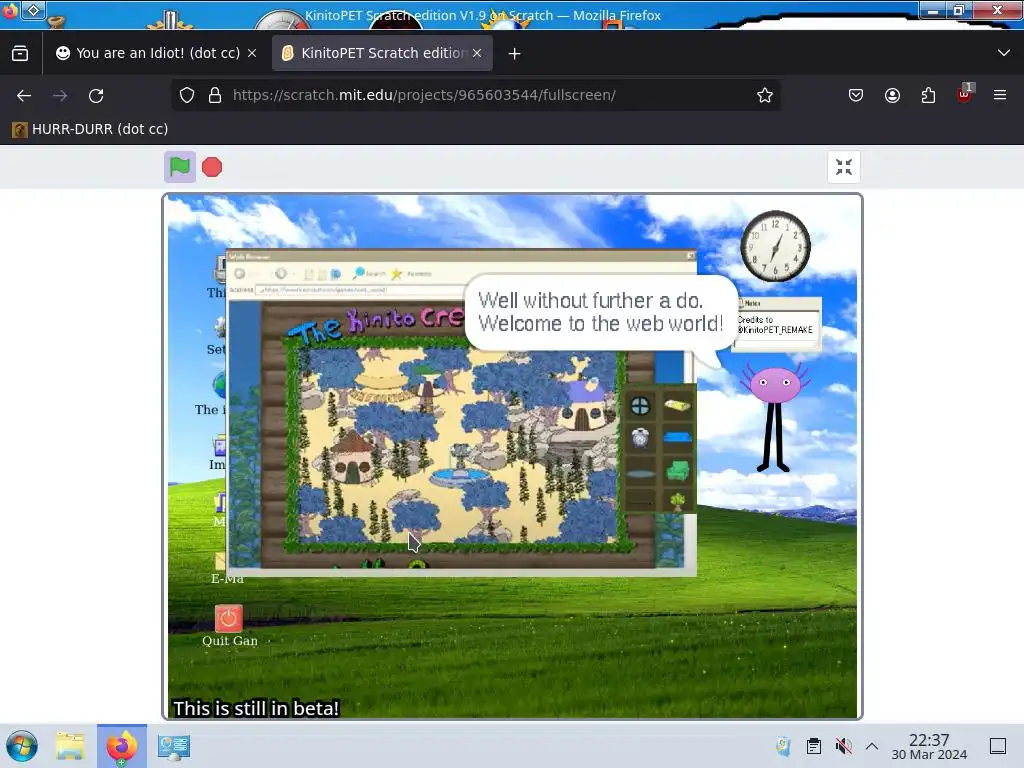Select the small tree item in palette
This screenshot has height=768, width=1024.
678,502
